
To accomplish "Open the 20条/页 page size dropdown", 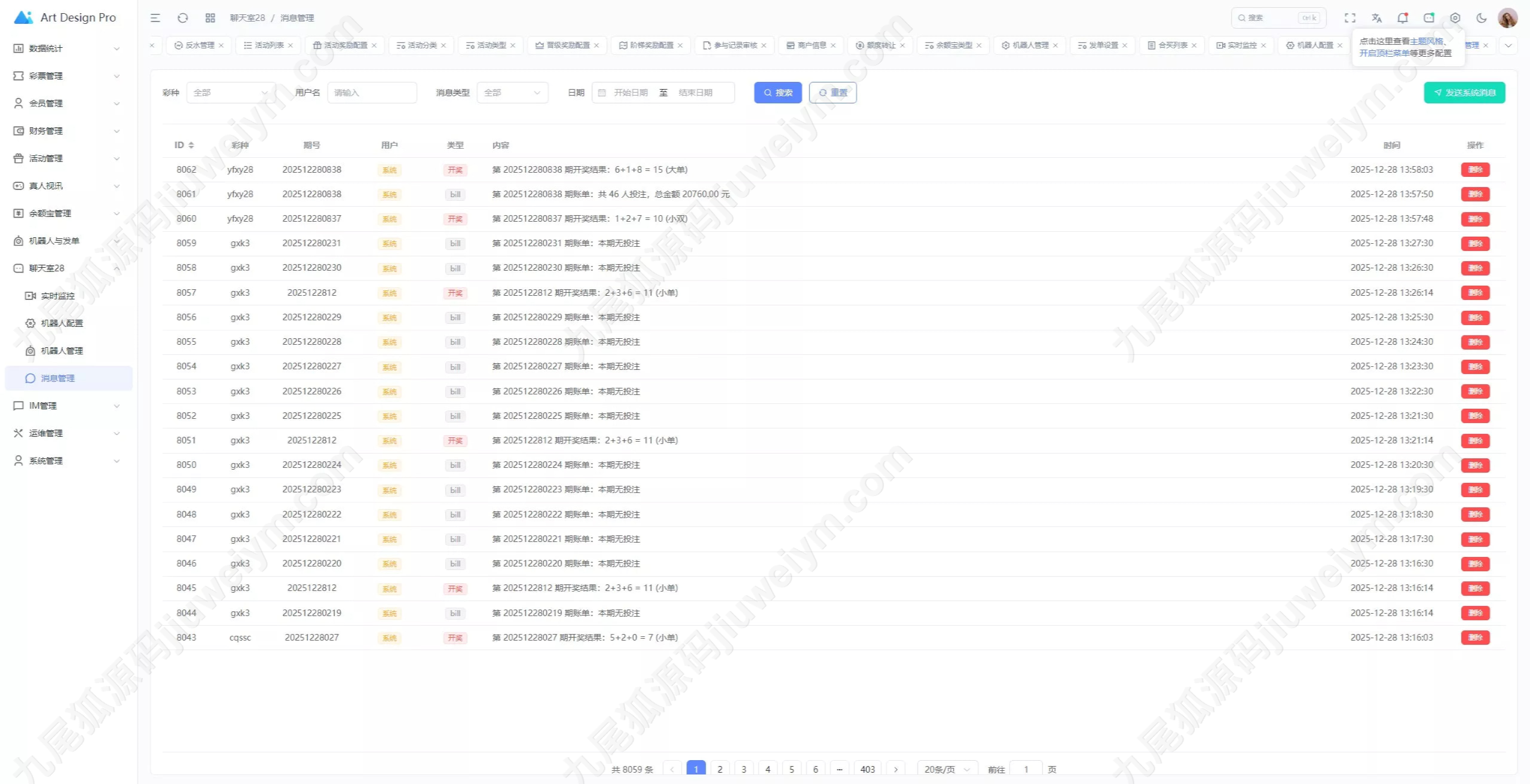I will pyautogui.click(x=947, y=769).
